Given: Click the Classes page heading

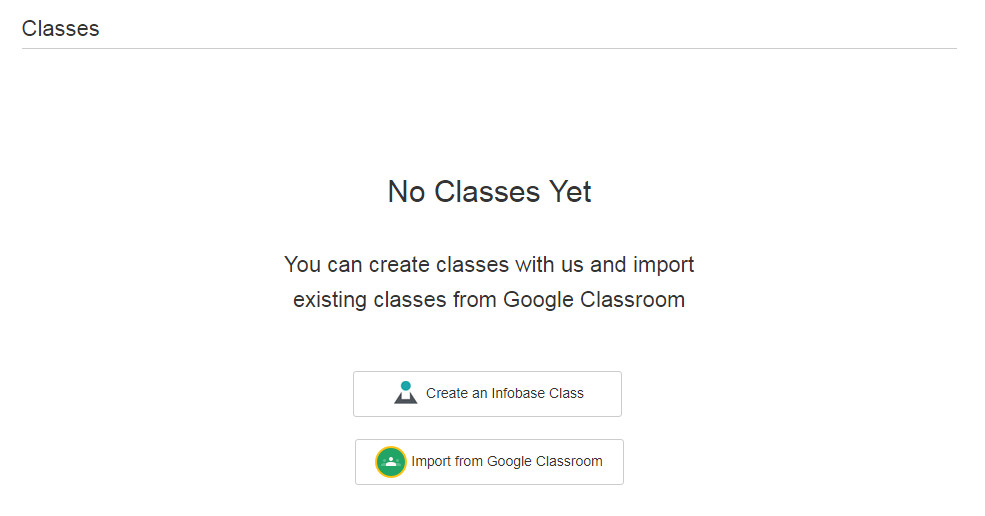Looking at the screenshot, I should [x=61, y=28].
